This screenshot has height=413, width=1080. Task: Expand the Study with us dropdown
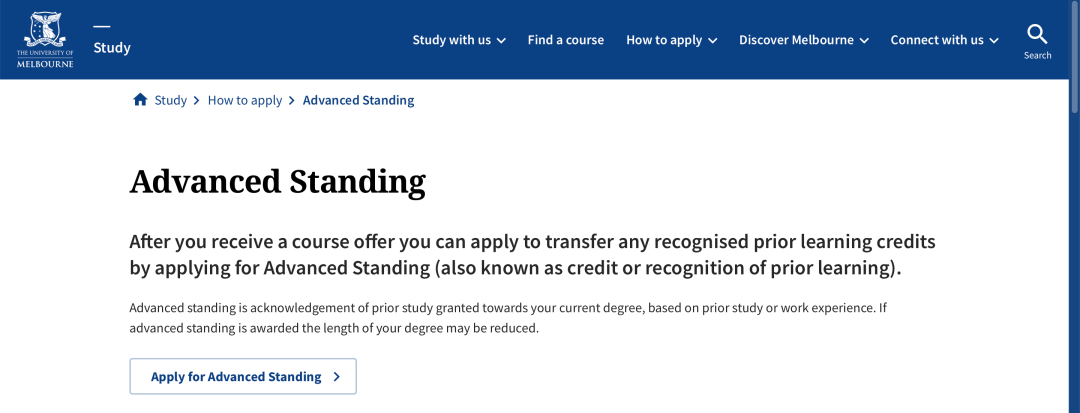coord(459,40)
